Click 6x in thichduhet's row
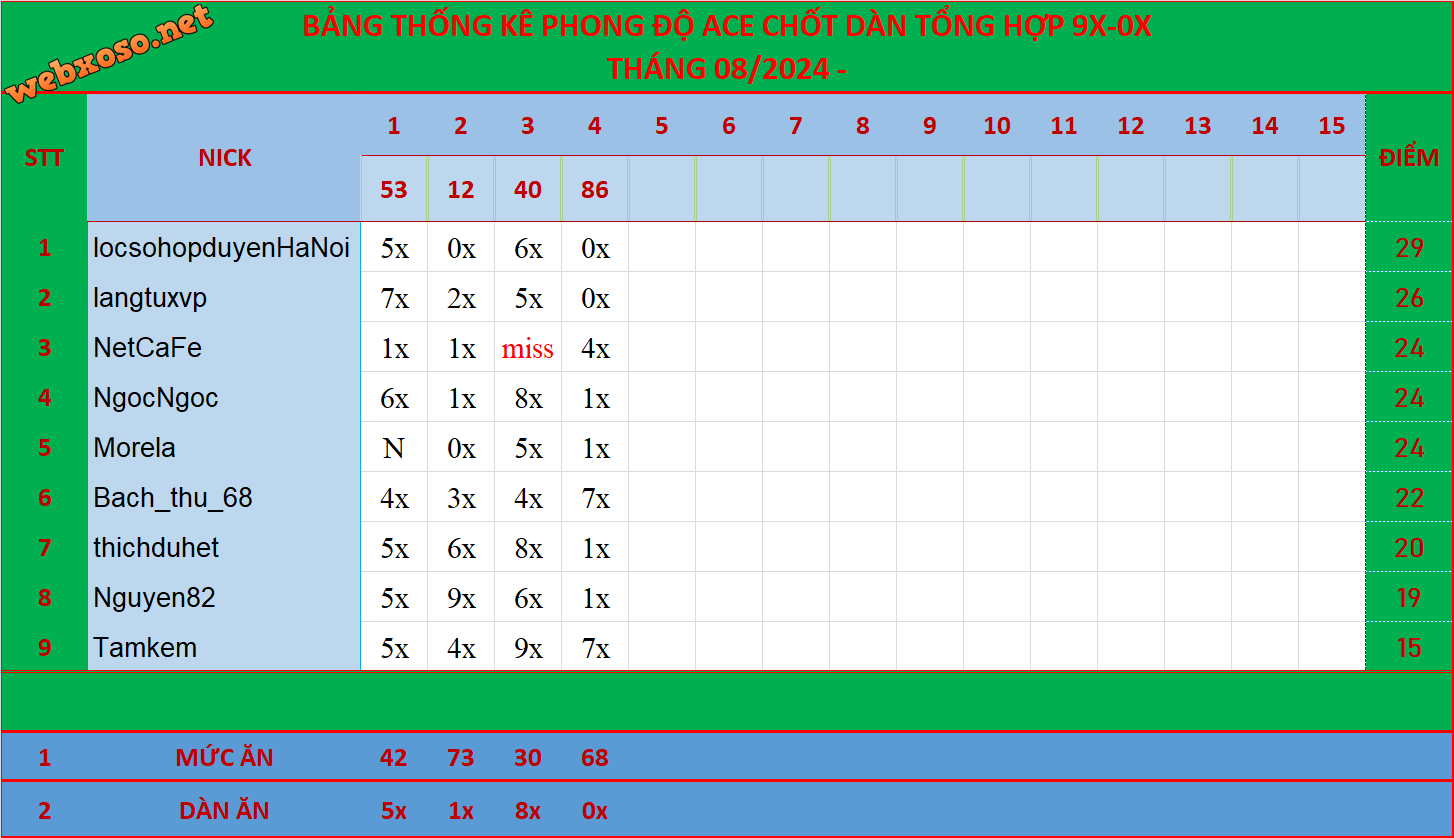Viewport: 1454px width, 838px height. point(461,548)
